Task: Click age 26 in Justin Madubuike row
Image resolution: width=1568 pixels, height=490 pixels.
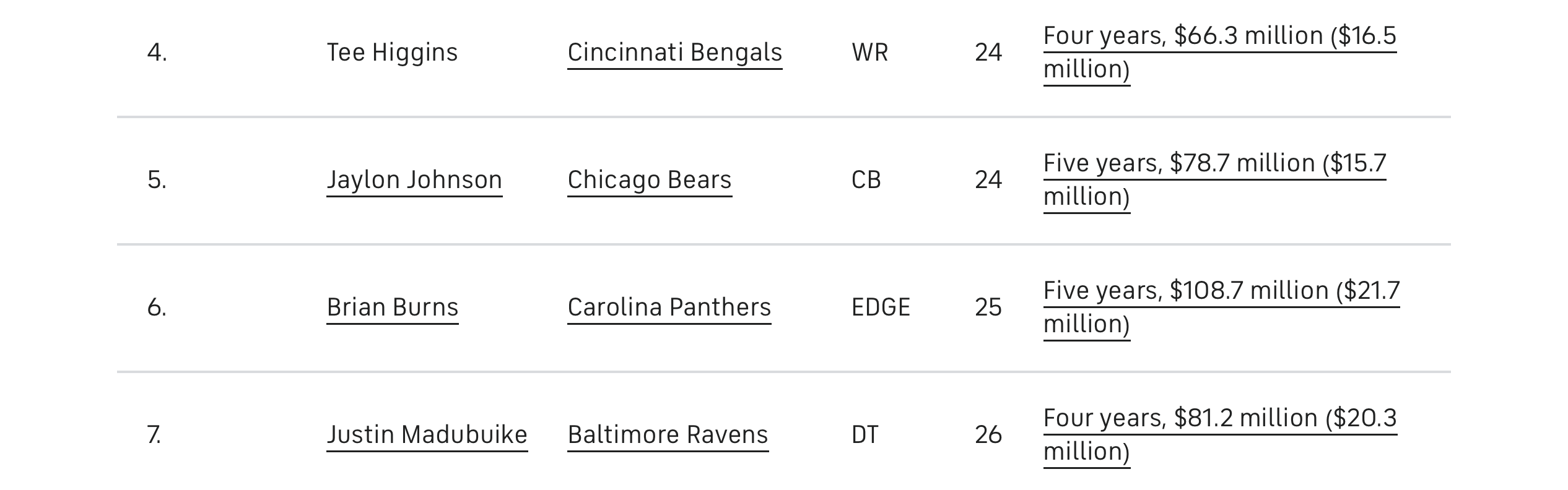Action: click(988, 435)
